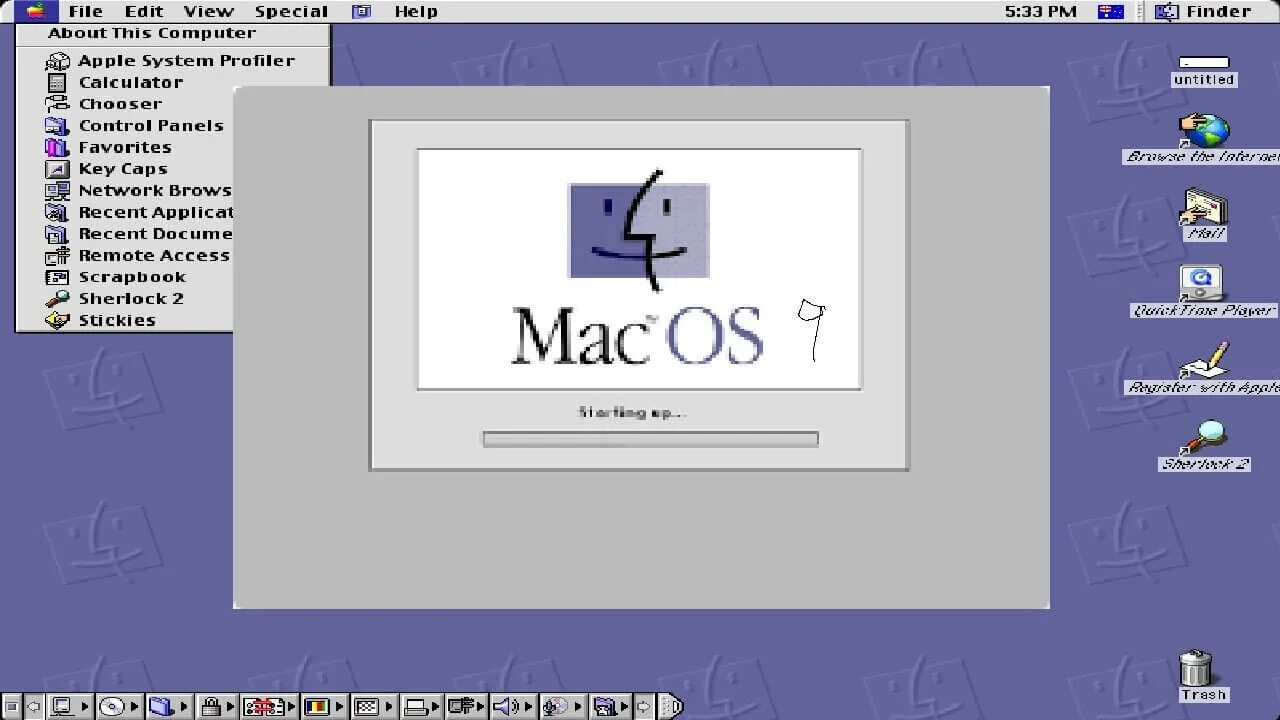Click the Keychain padlock module

tap(211, 706)
